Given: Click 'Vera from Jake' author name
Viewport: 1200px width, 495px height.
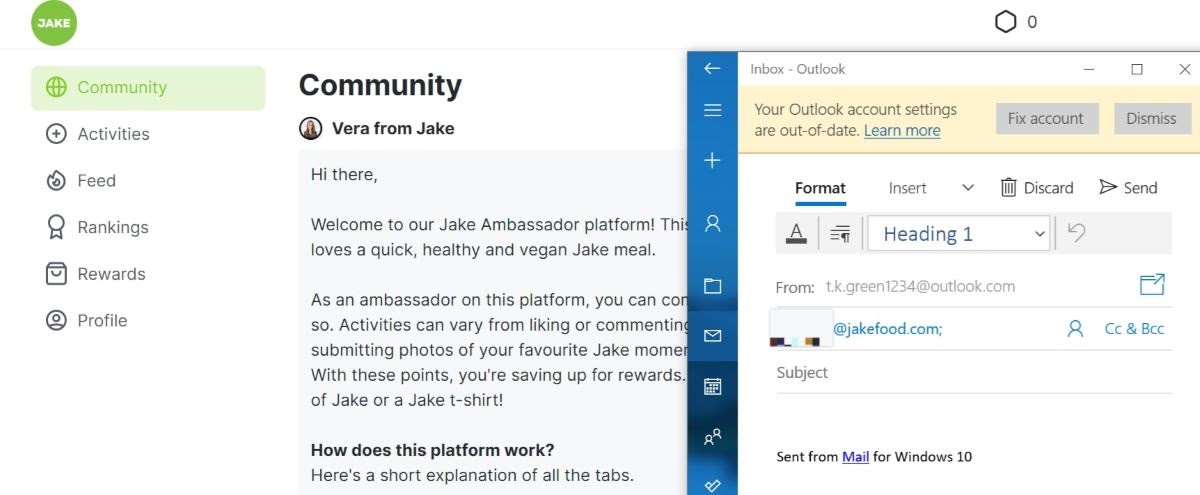Looking at the screenshot, I should click(393, 128).
